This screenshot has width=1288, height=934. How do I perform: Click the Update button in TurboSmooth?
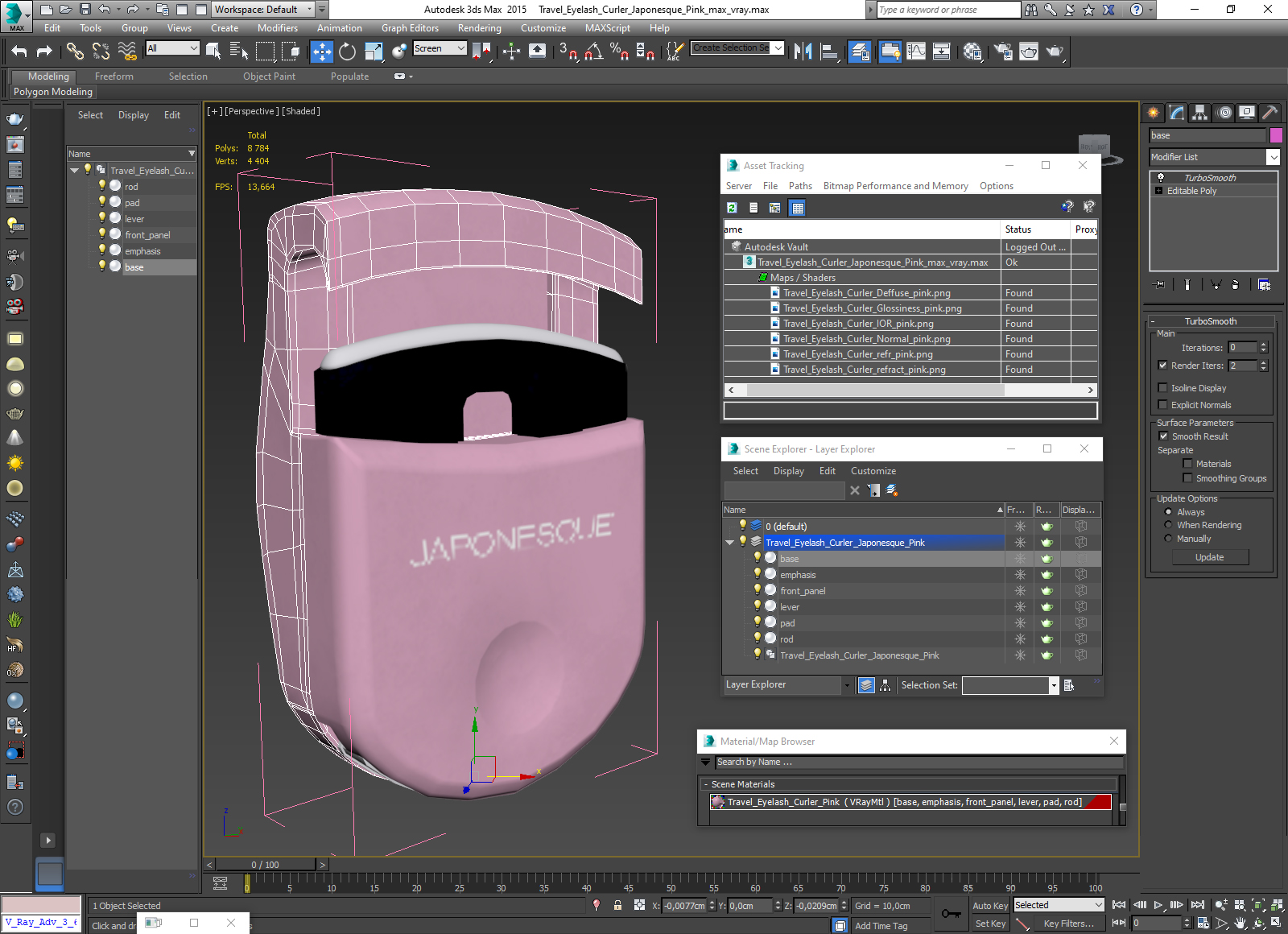pos(1209,557)
